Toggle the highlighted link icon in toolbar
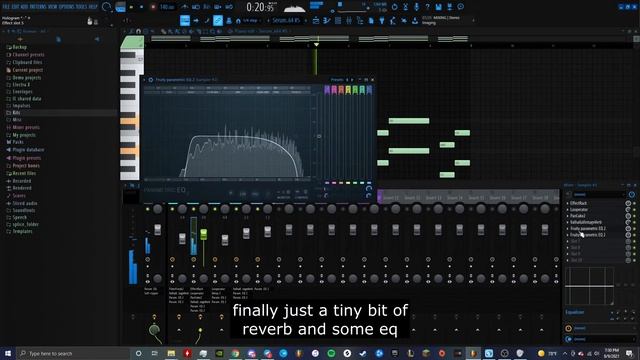640x360 pixels. pyautogui.click(x=218, y=20)
